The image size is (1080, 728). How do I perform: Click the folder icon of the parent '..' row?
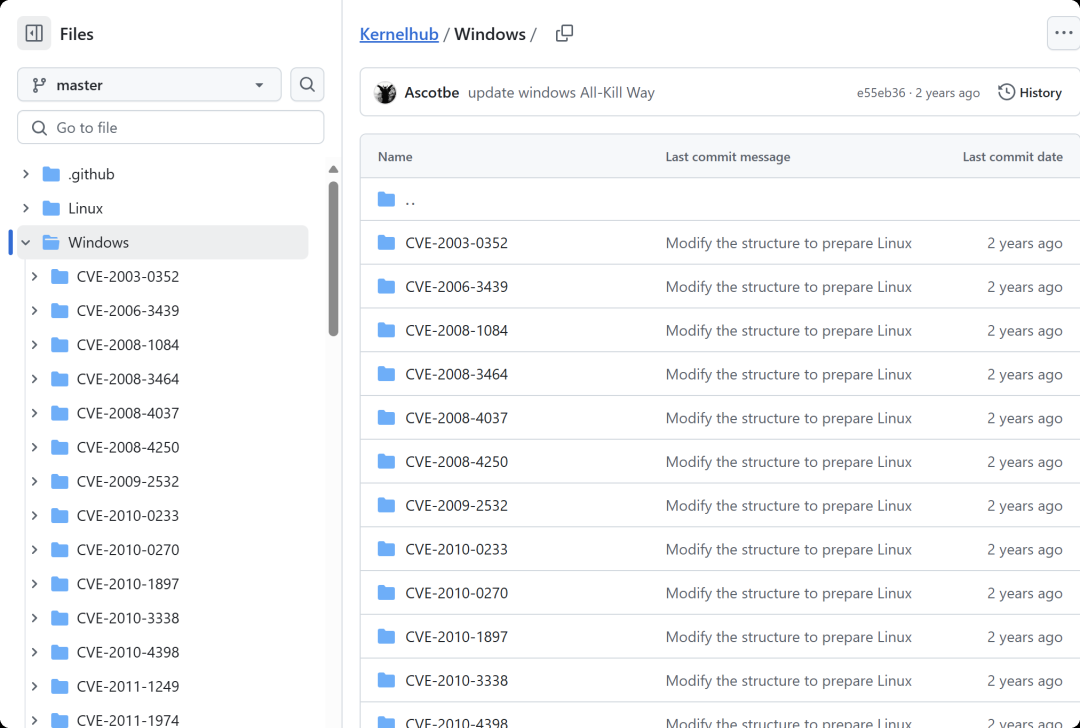pos(386,200)
